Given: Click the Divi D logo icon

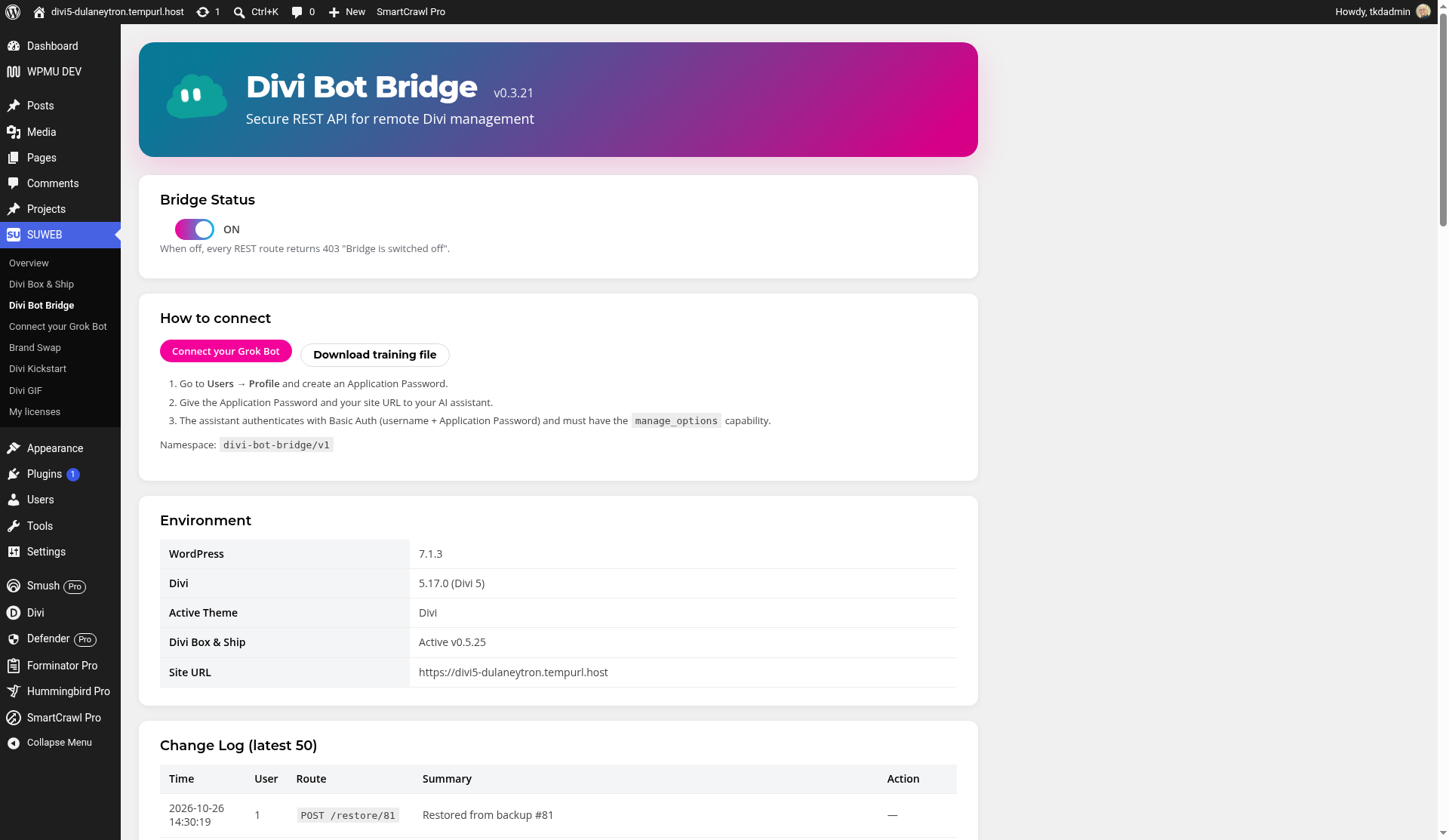Looking at the screenshot, I should 14,613.
